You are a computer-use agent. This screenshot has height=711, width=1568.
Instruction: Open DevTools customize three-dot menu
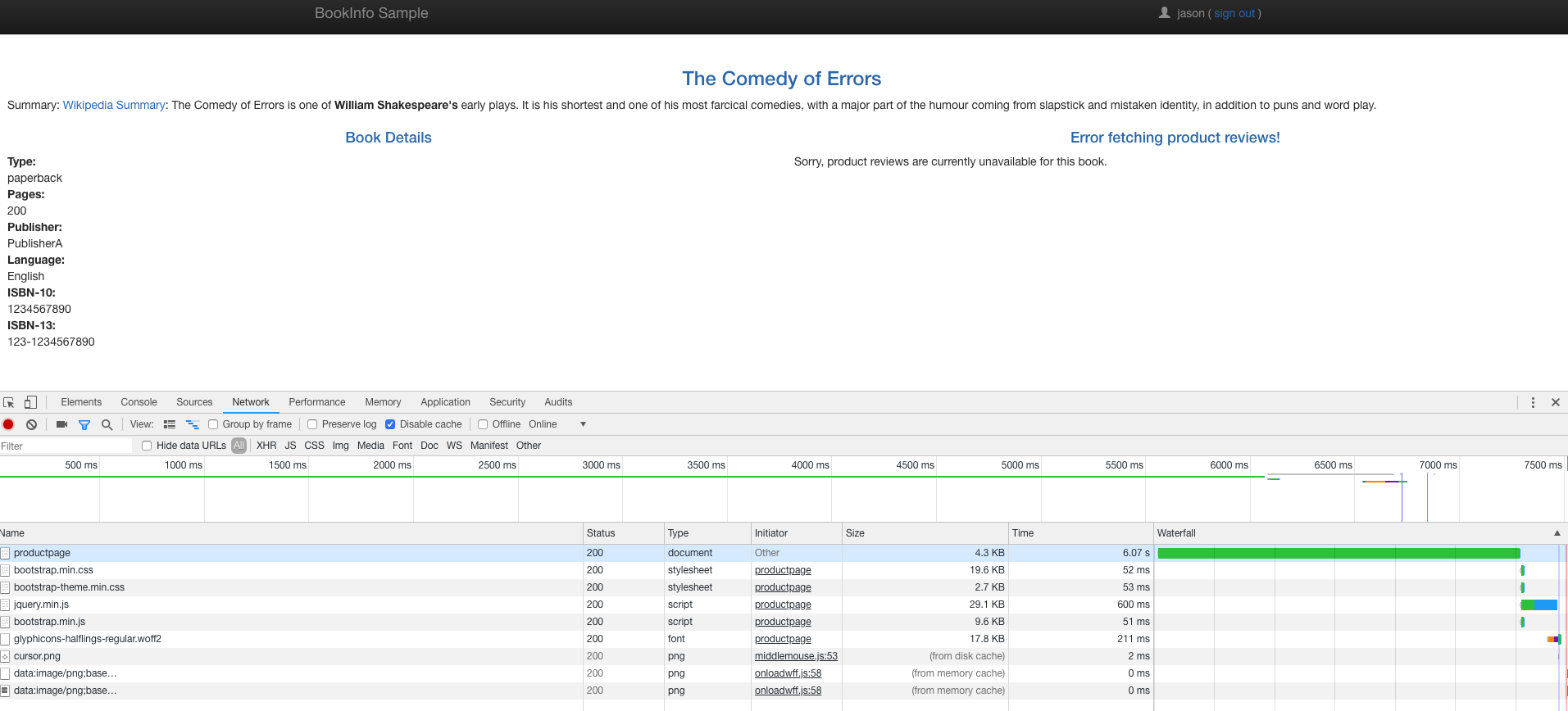pos(1533,402)
